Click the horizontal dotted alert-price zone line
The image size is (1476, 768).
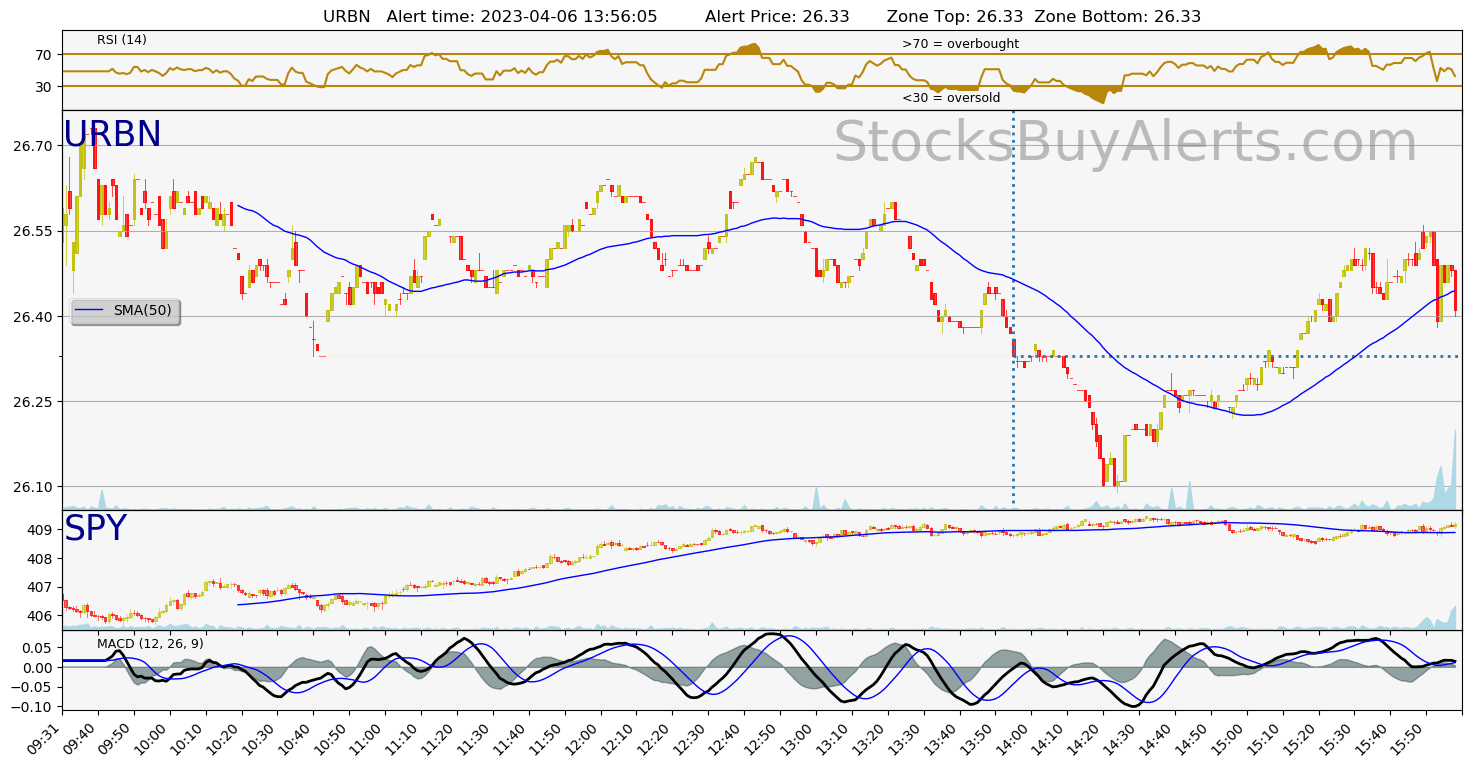coord(1237,356)
